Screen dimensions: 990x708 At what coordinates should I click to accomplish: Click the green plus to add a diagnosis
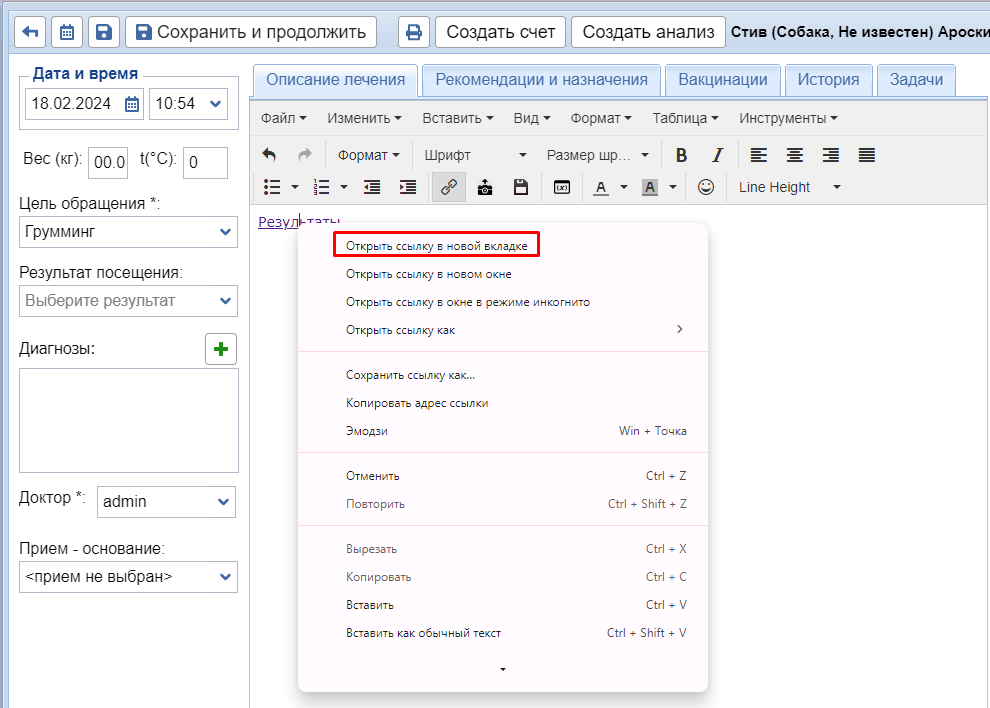[221, 349]
